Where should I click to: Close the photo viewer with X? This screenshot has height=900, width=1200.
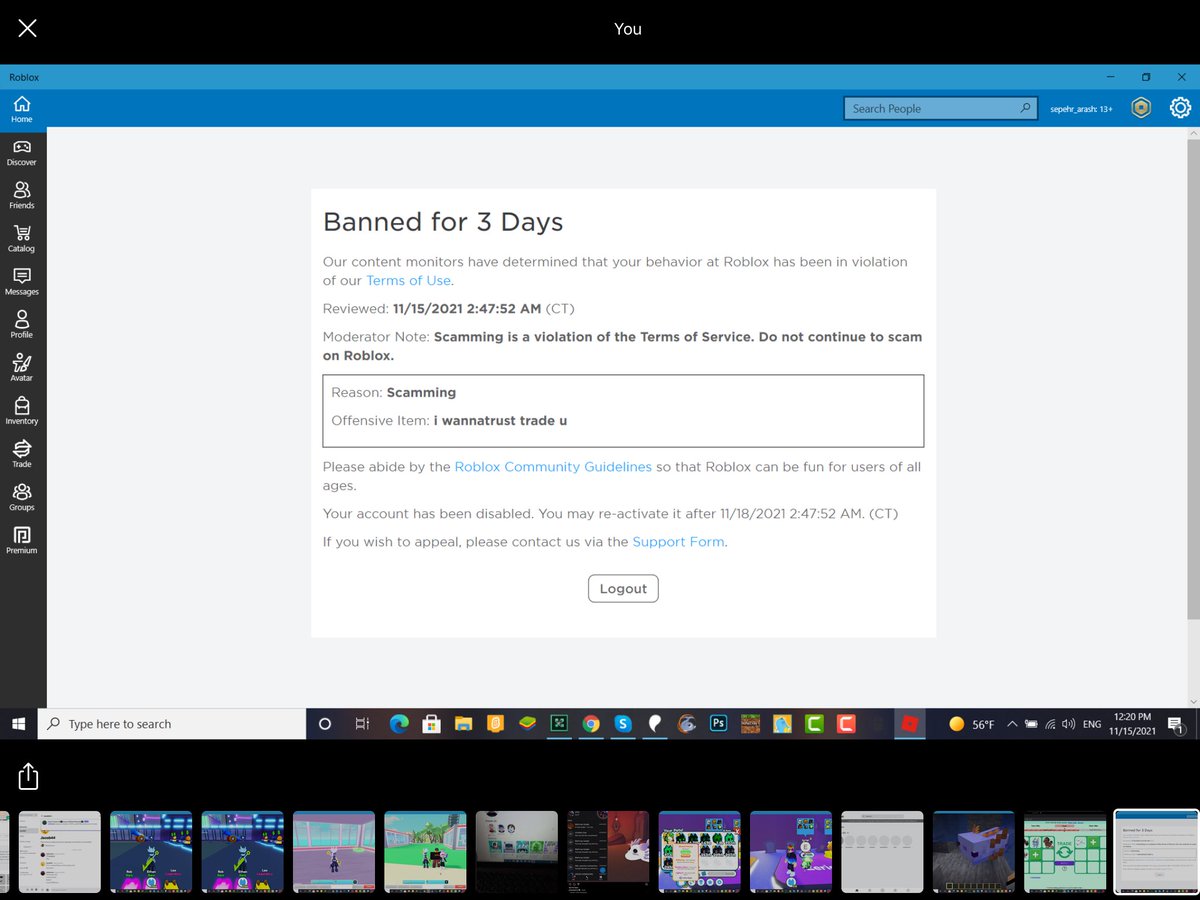[x=27, y=28]
